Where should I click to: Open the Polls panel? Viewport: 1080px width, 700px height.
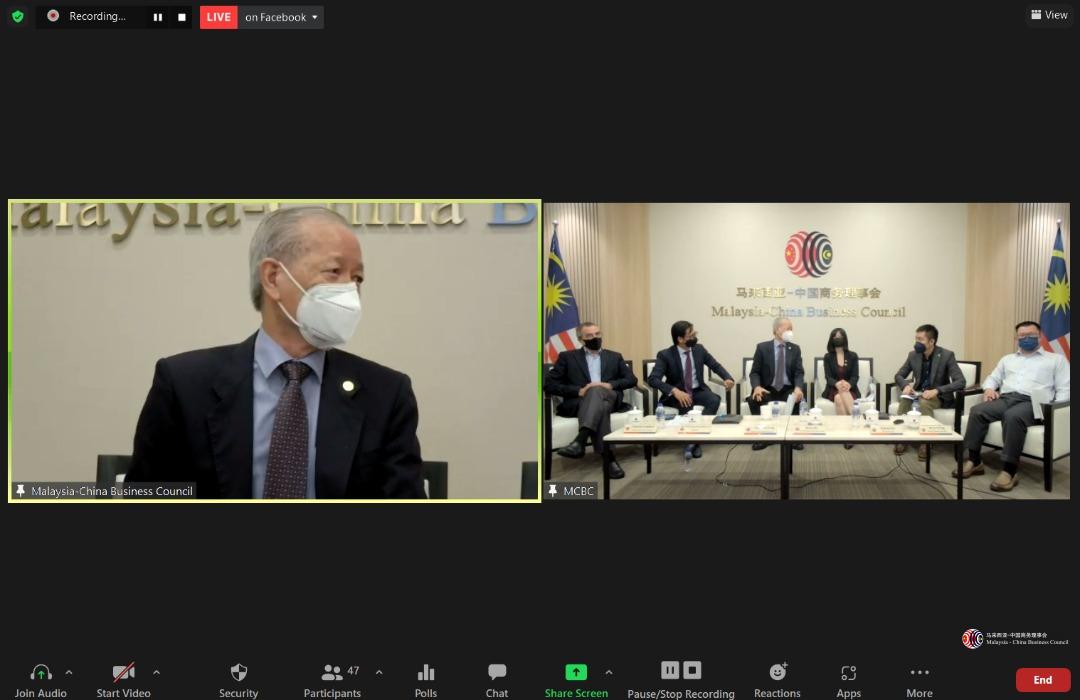[426, 673]
